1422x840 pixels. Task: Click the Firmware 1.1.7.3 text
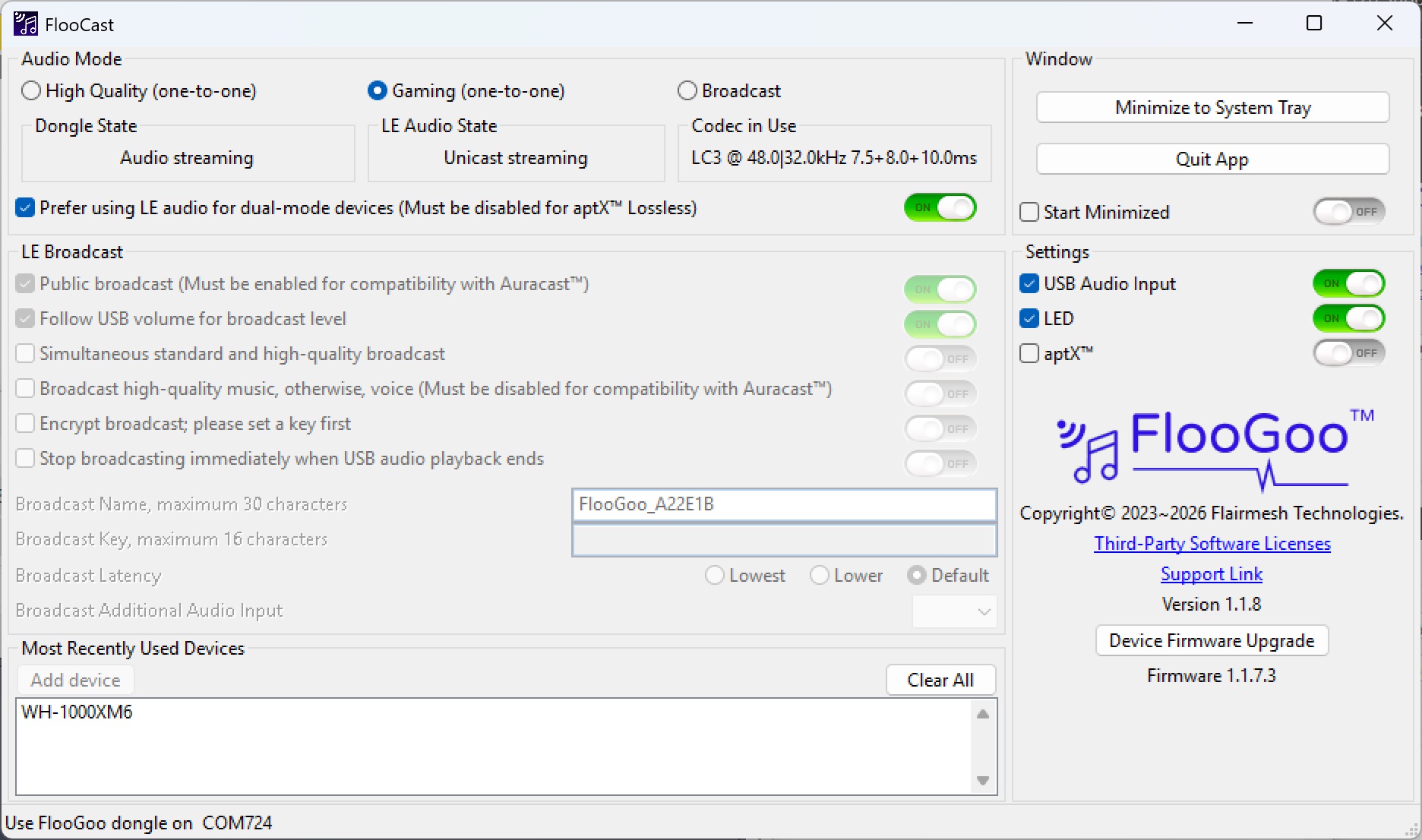[x=1212, y=676]
